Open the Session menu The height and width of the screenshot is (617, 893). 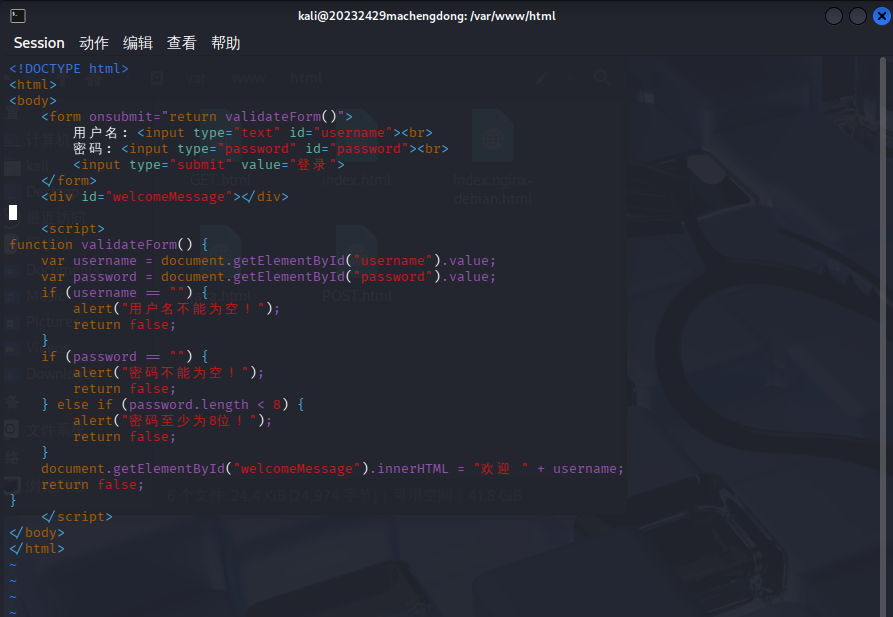(x=39, y=43)
